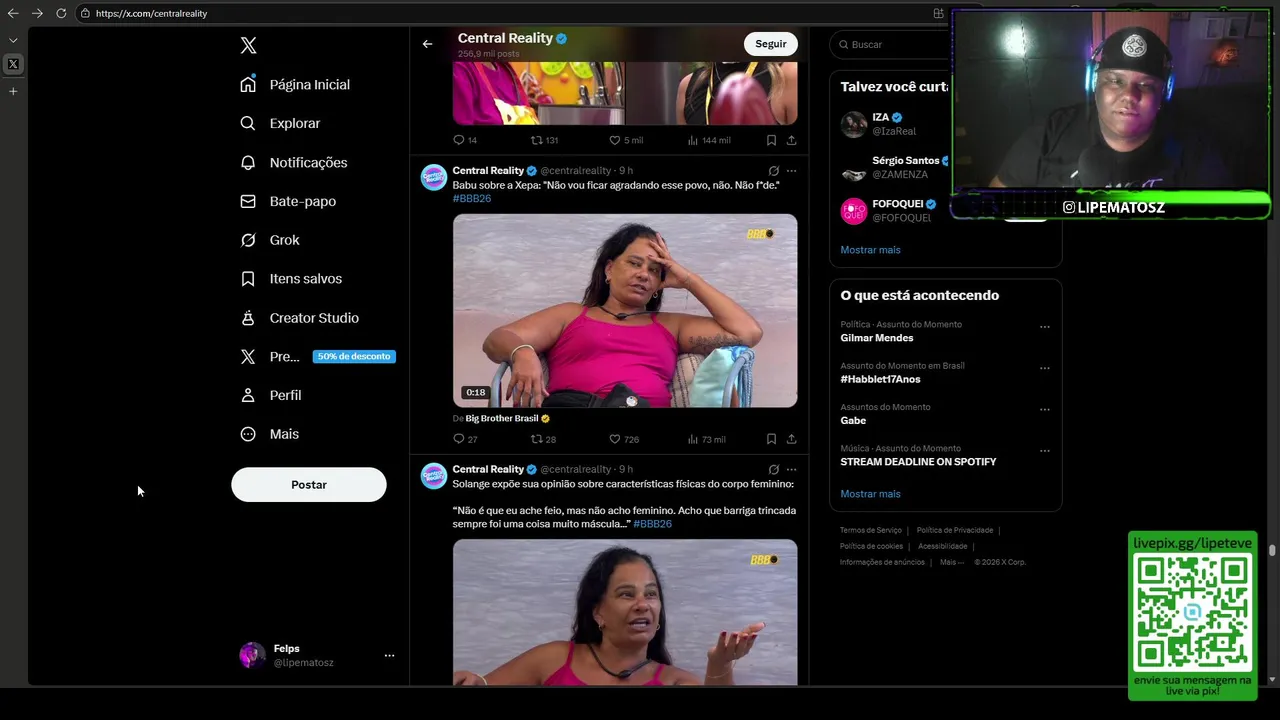Click Mostrar mais under trending topics

coord(870,494)
